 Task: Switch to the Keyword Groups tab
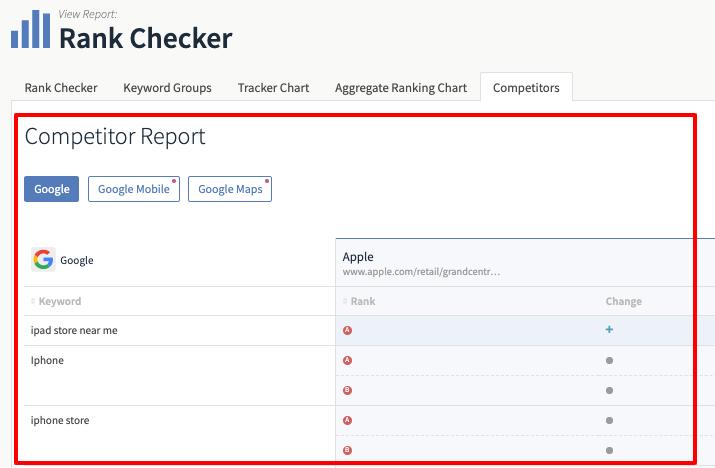[167, 88]
